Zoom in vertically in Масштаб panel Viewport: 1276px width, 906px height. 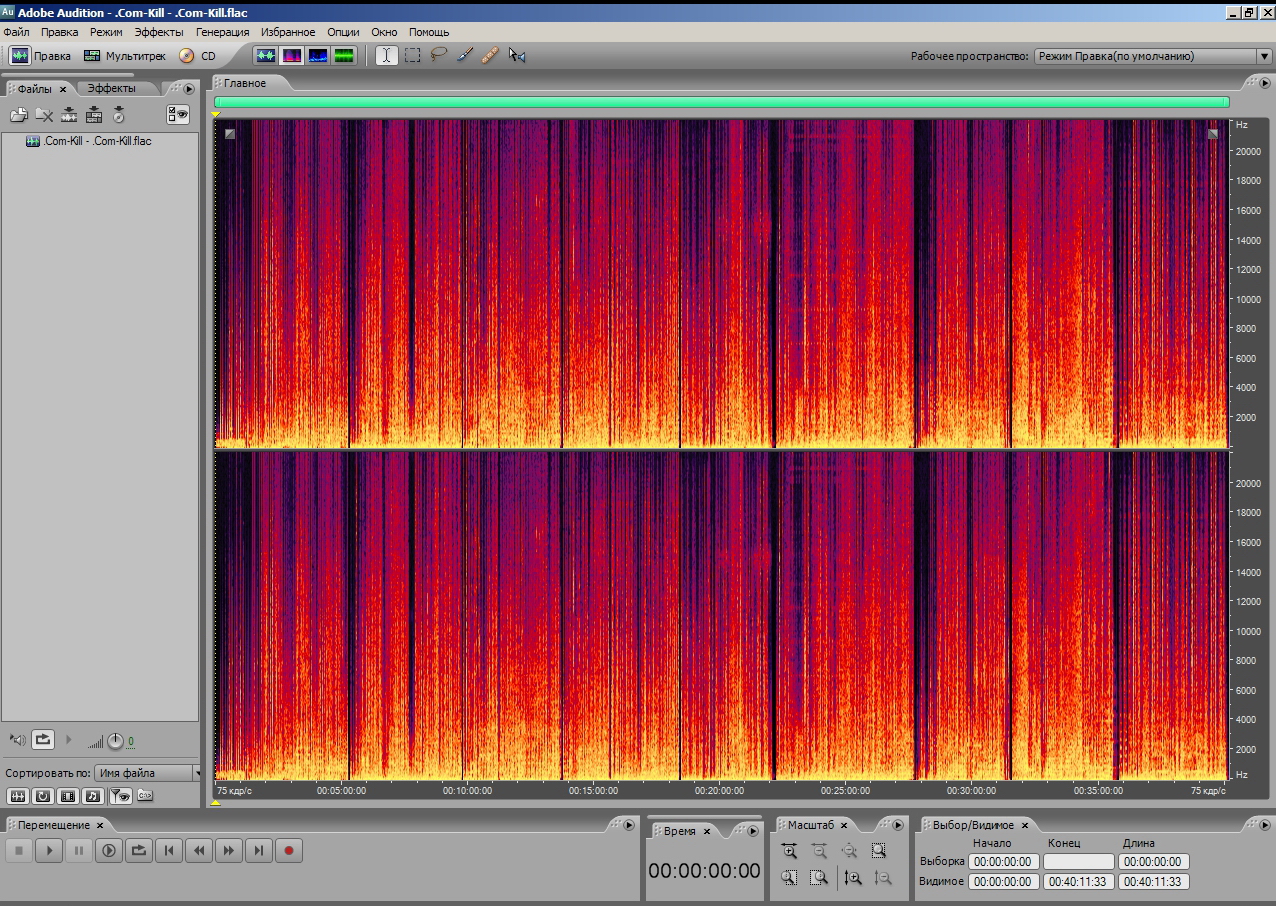[x=852, y=878]
